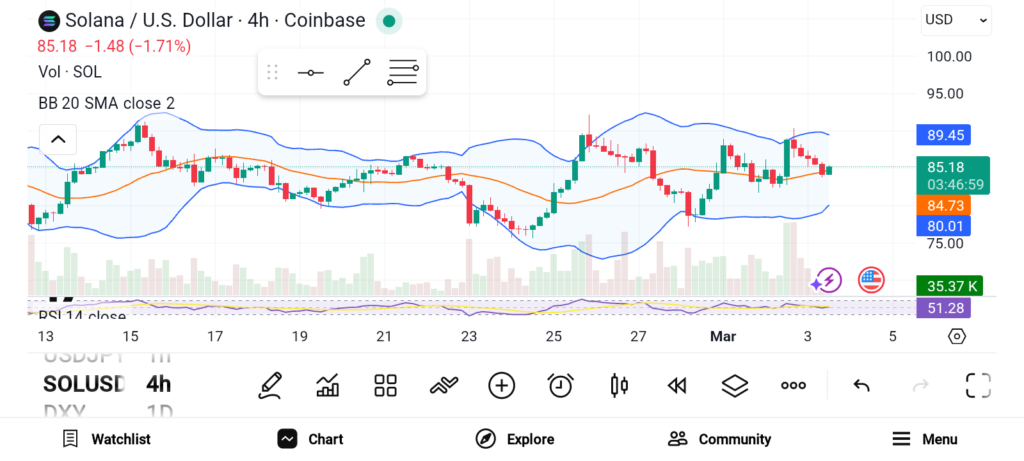Viewport: 1024px width, 461px height.
Task: Select the trend line drawing tool
Action: click(357, 73)
